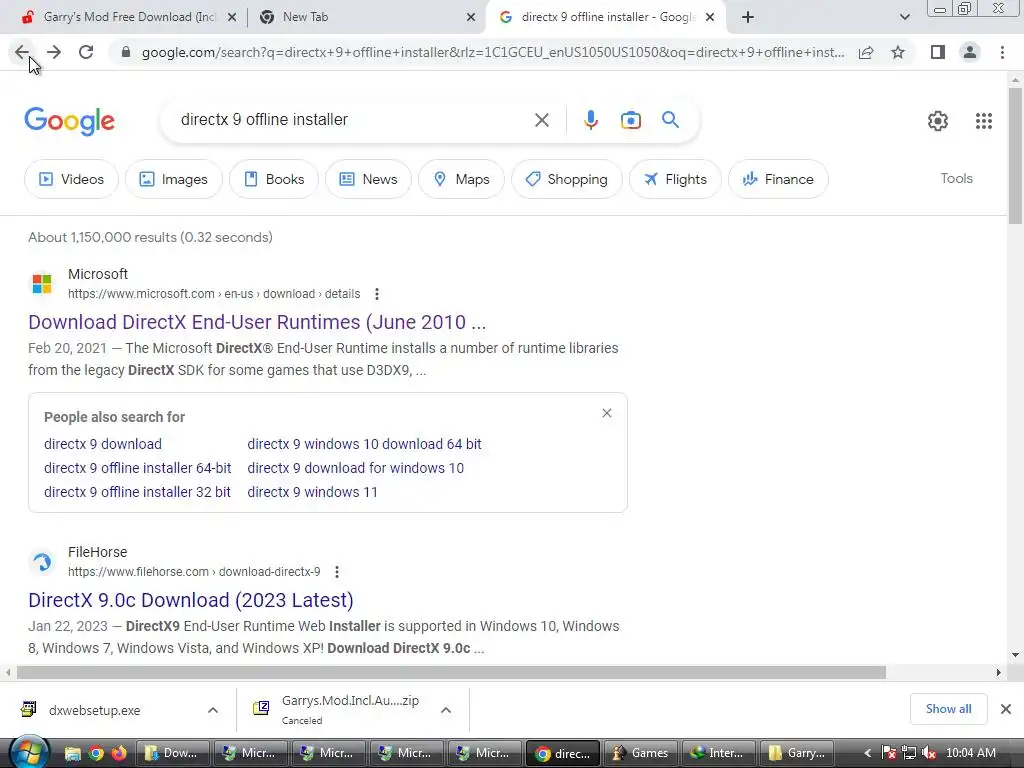Viewport: 1024px width, 768px height.
Task: Open the tab search dropdown
Action: [904, 17]
